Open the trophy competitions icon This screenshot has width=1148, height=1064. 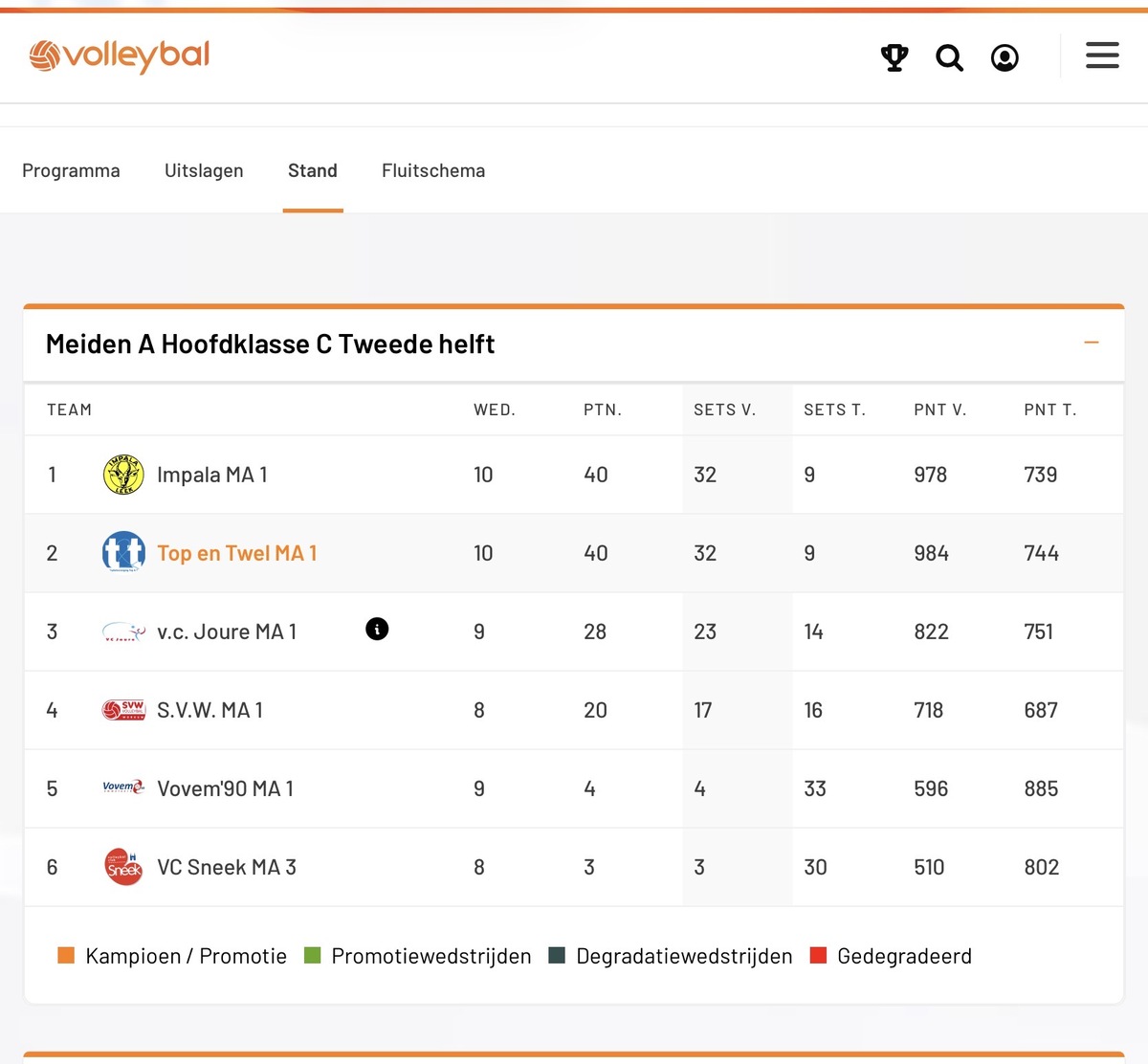click(894, 57)
